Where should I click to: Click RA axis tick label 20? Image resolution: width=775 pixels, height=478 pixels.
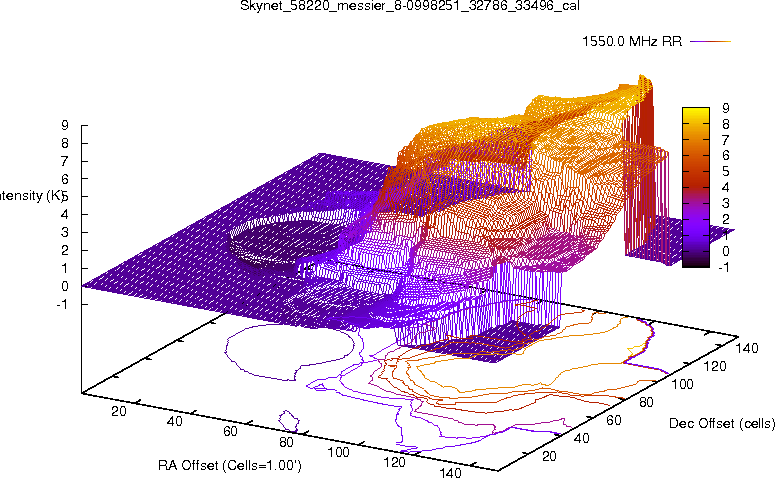(x=119, y=411)
